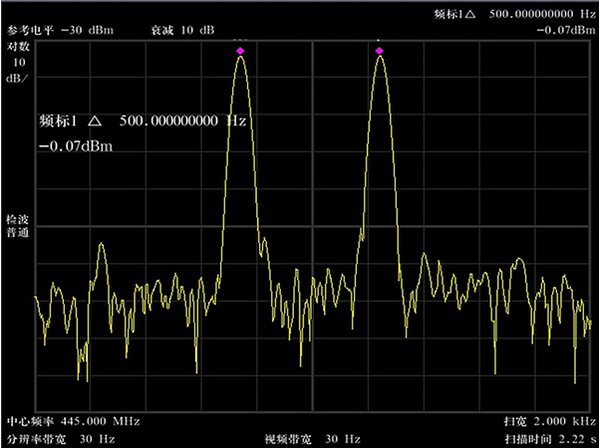Click the 对数 log scale label
600x448 pixels.
coord(18,46)
